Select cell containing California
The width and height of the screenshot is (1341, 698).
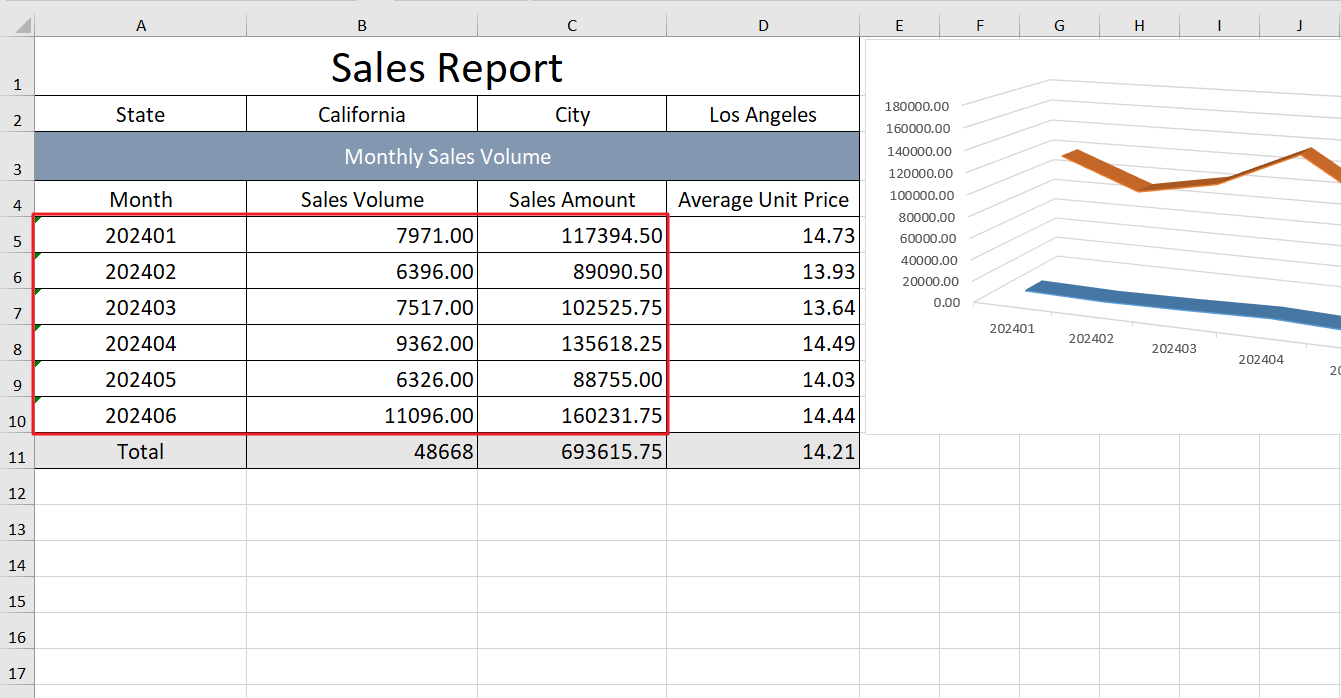pos(361,115)
